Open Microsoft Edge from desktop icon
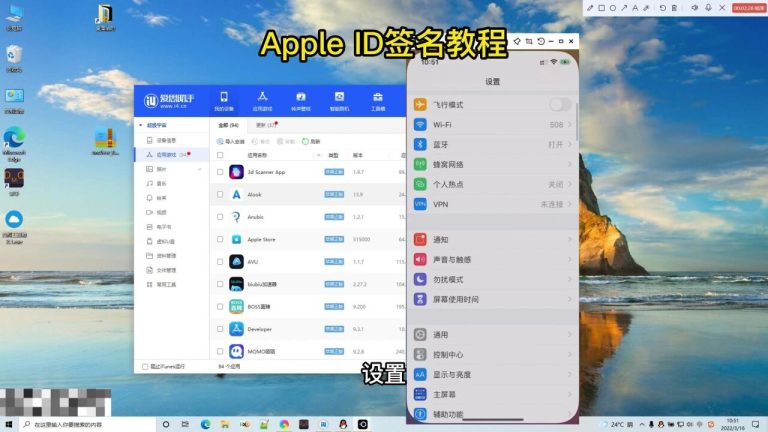Image resolution: width=768 pixels, height=432 pixels. 14,144
